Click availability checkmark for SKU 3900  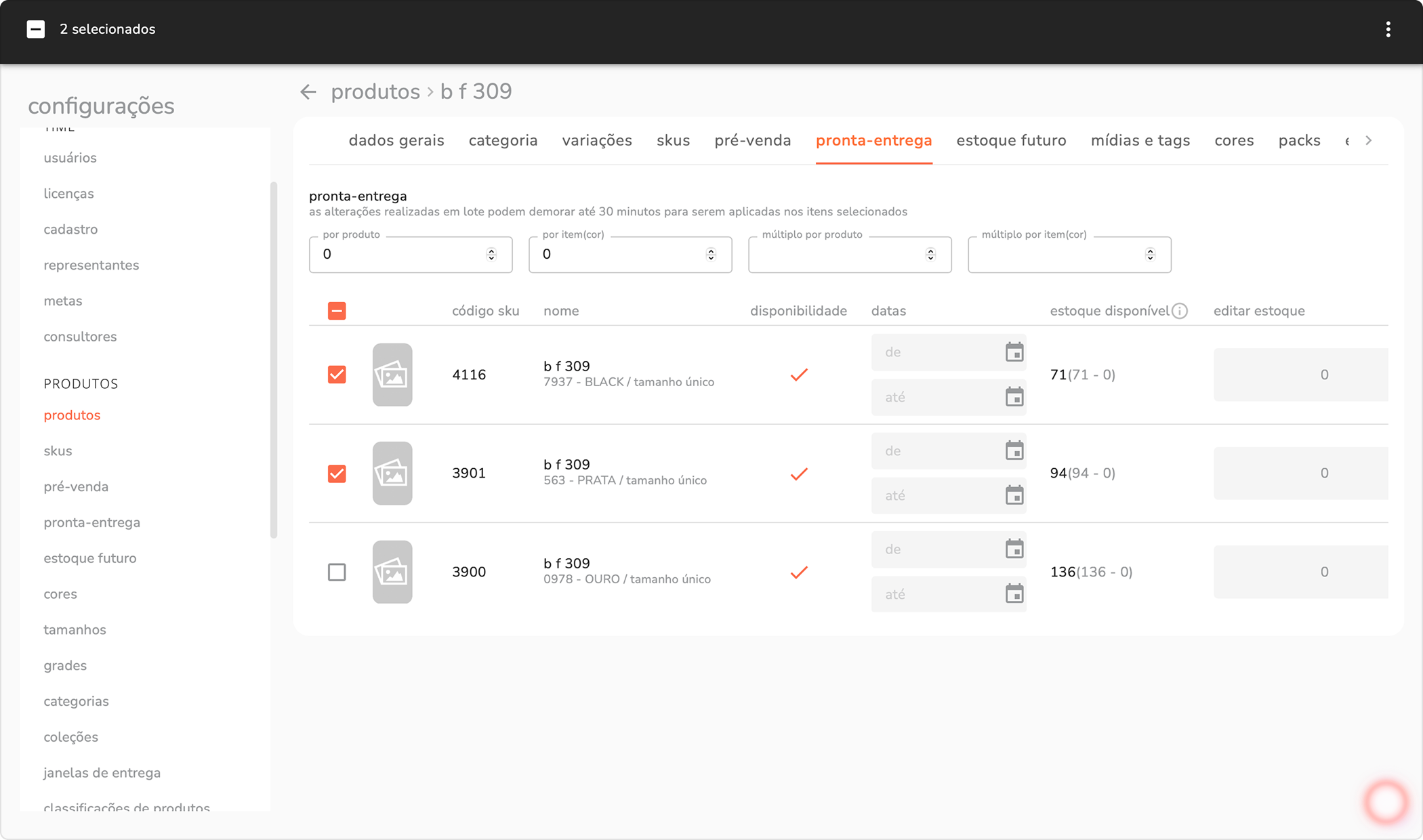tap(799, 572)
